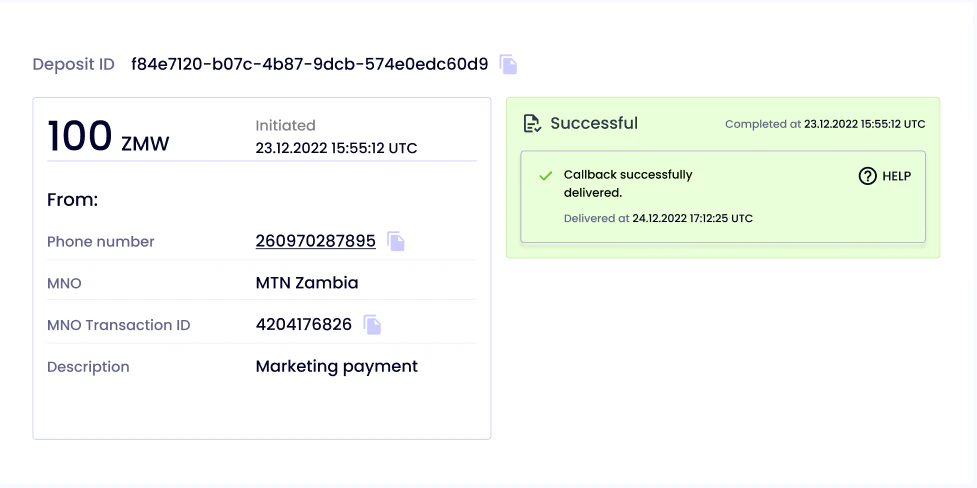Open the phone number 260970287895 link
The width and height of the screenshot is (977, 488).
(316, 241)
